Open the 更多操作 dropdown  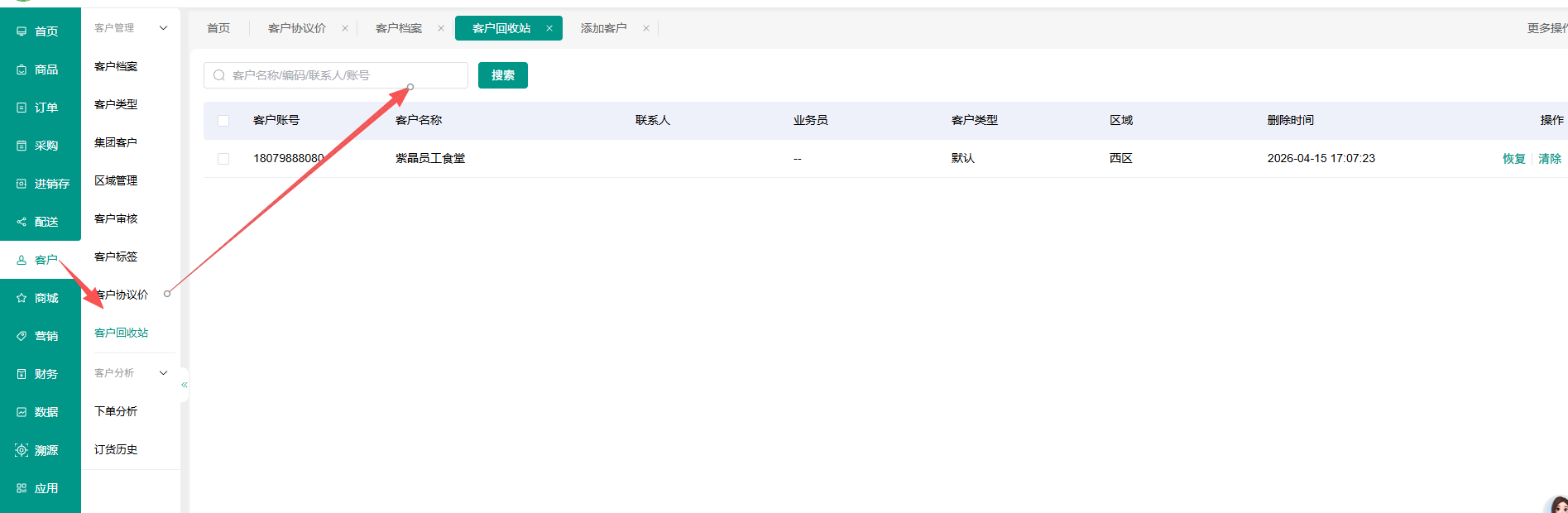1546,28
